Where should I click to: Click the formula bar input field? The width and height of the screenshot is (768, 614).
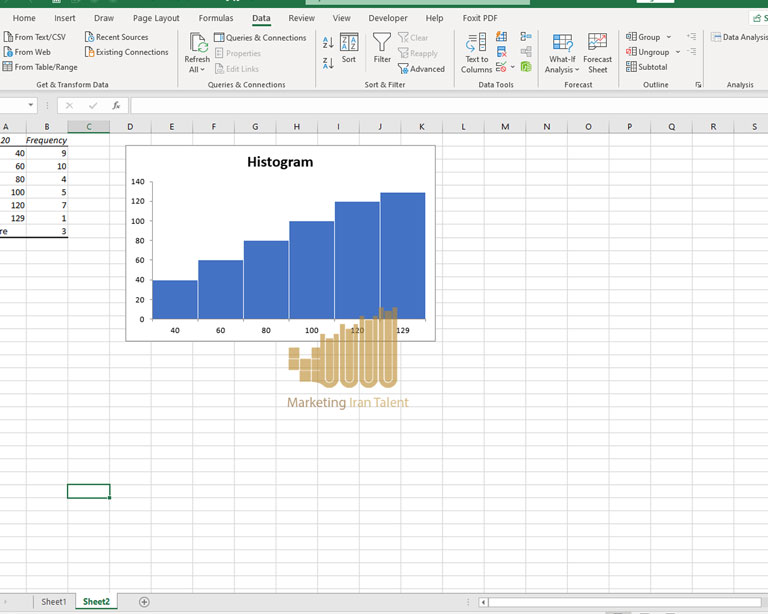(x=440, y=106)
